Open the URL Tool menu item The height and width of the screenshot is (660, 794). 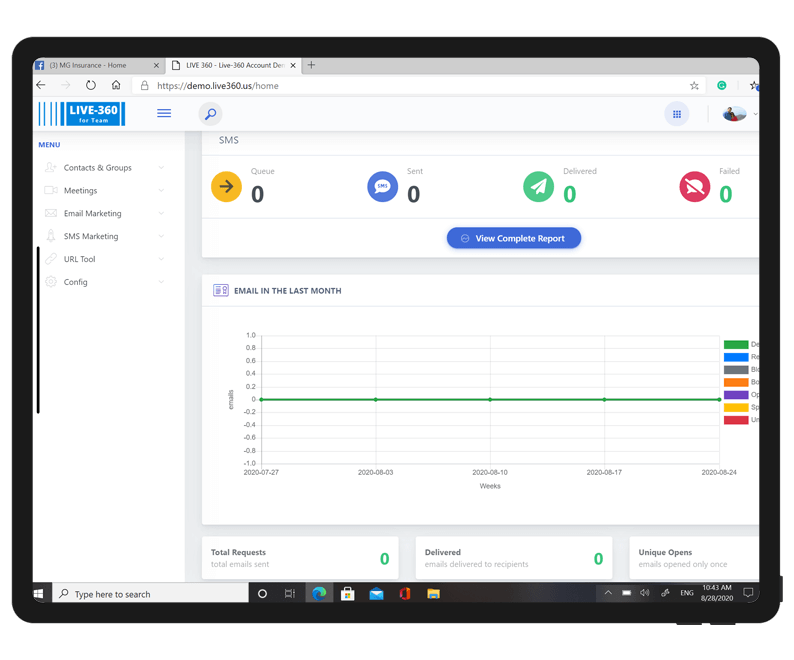point(79,260)
